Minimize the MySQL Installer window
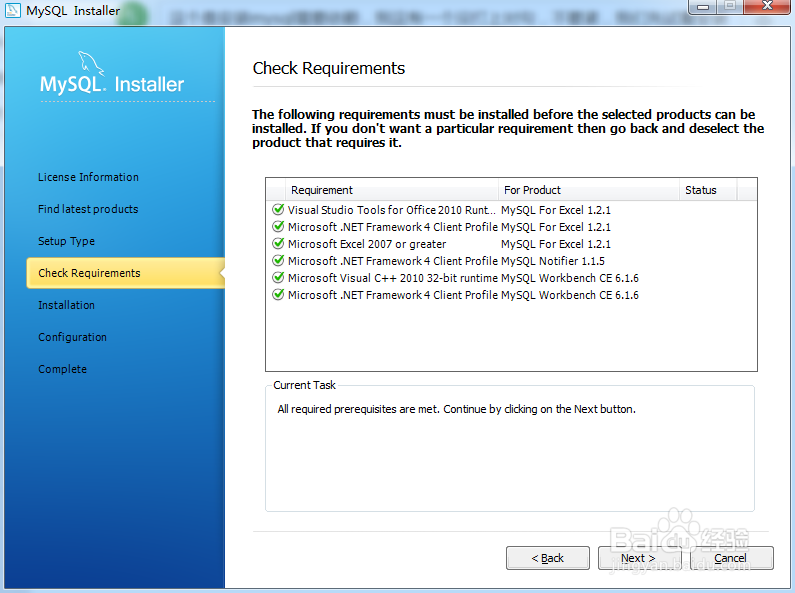The image size is (795, 593). 703,6
